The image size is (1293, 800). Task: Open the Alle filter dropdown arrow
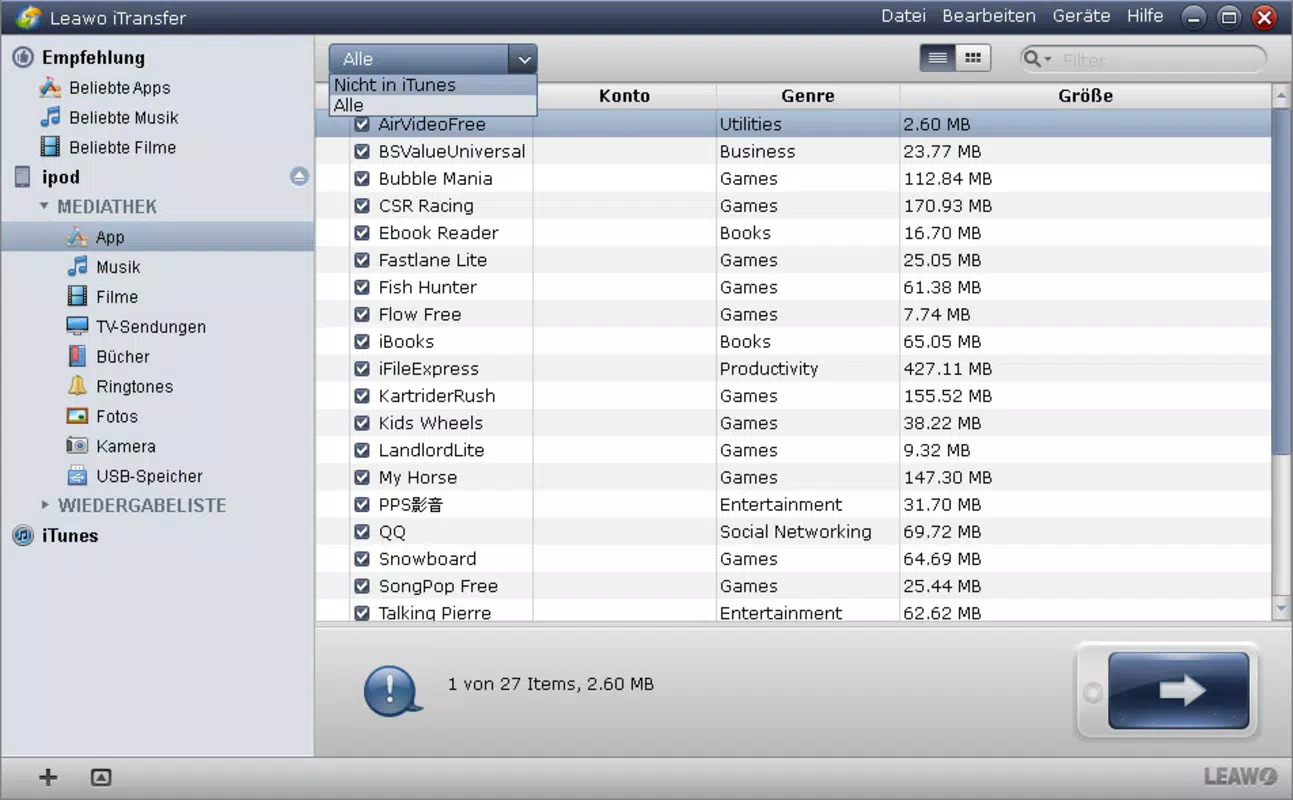point(523,59)
